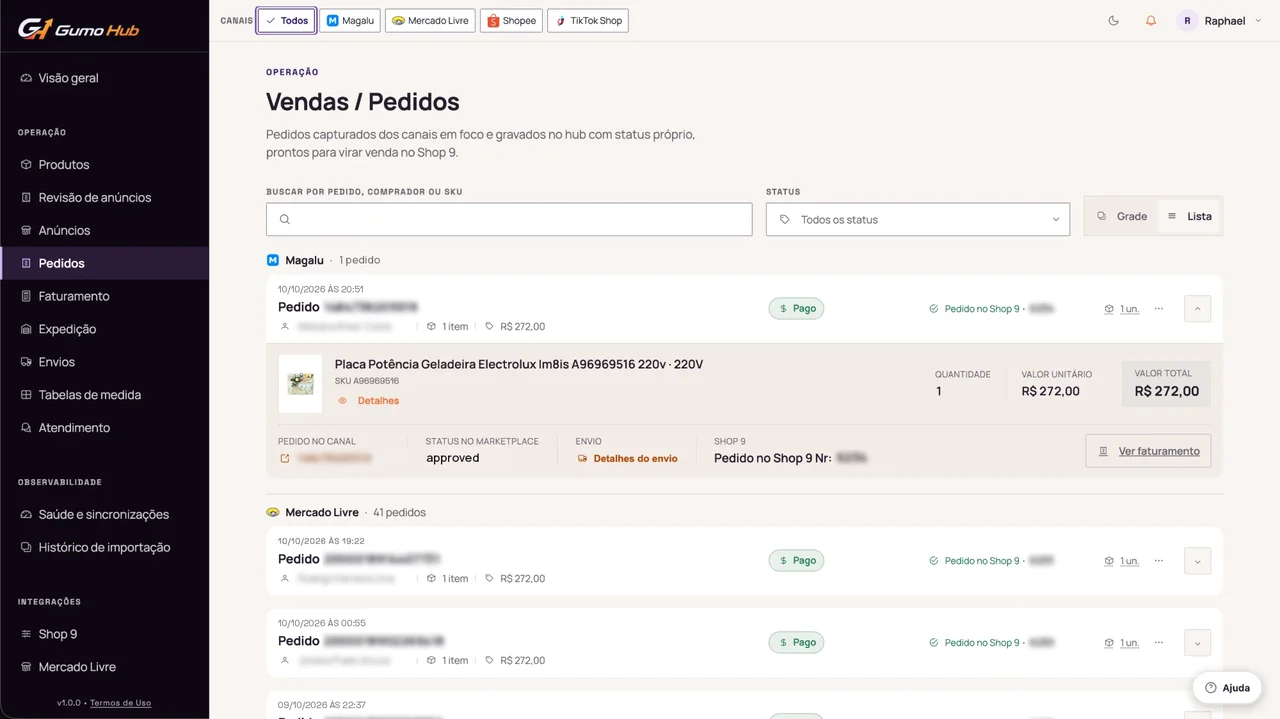Select Pedidos in sidebar

click(x=104, y=263)
